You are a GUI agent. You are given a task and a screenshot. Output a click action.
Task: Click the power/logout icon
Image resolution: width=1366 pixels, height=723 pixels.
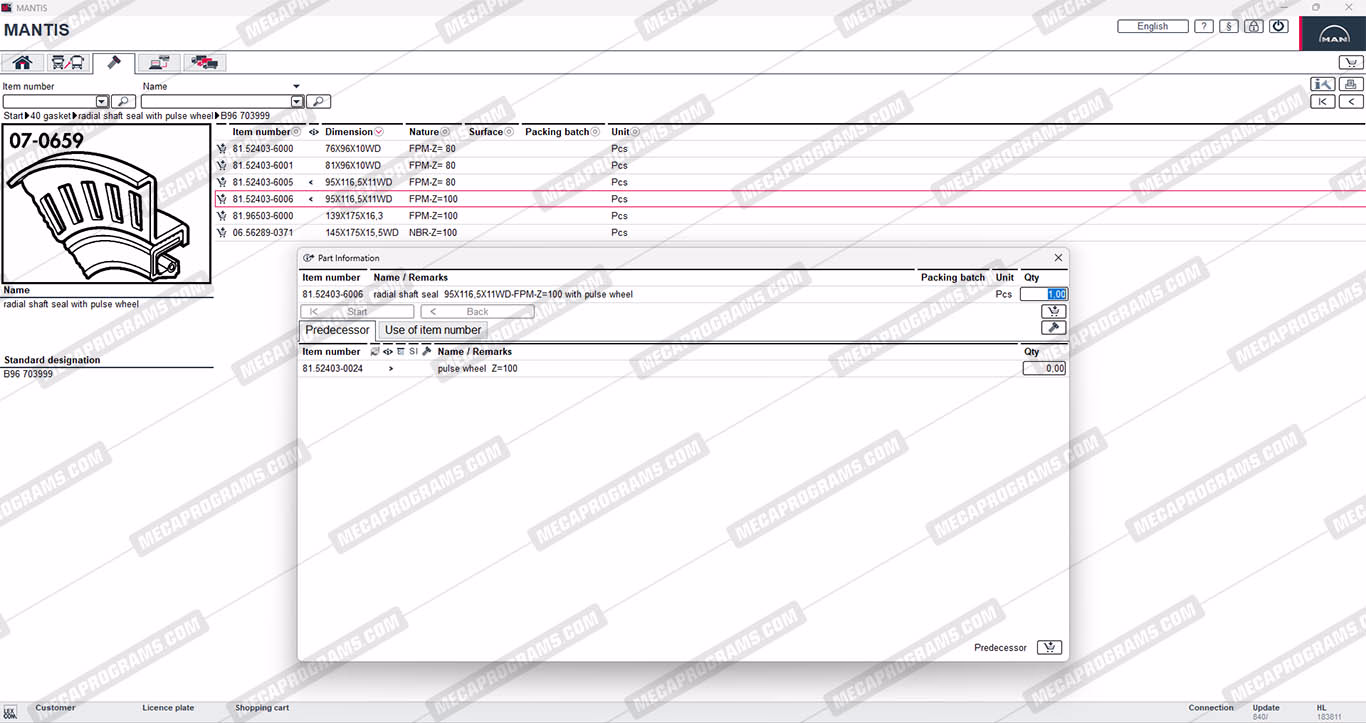click(1279, 27)
